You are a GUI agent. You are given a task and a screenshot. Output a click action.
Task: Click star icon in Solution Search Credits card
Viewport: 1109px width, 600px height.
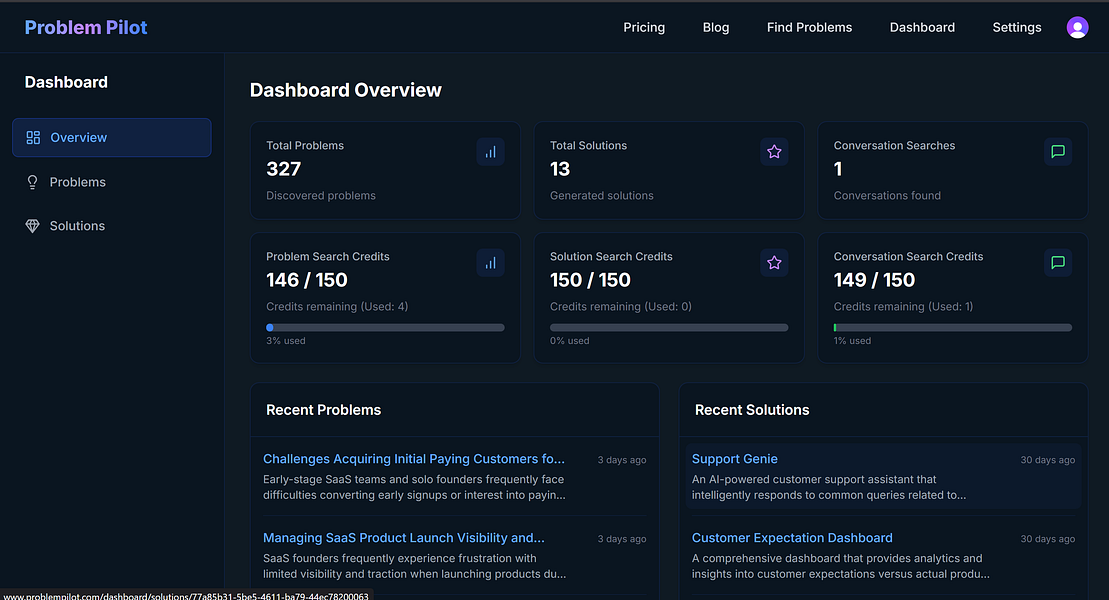point(774,263)
